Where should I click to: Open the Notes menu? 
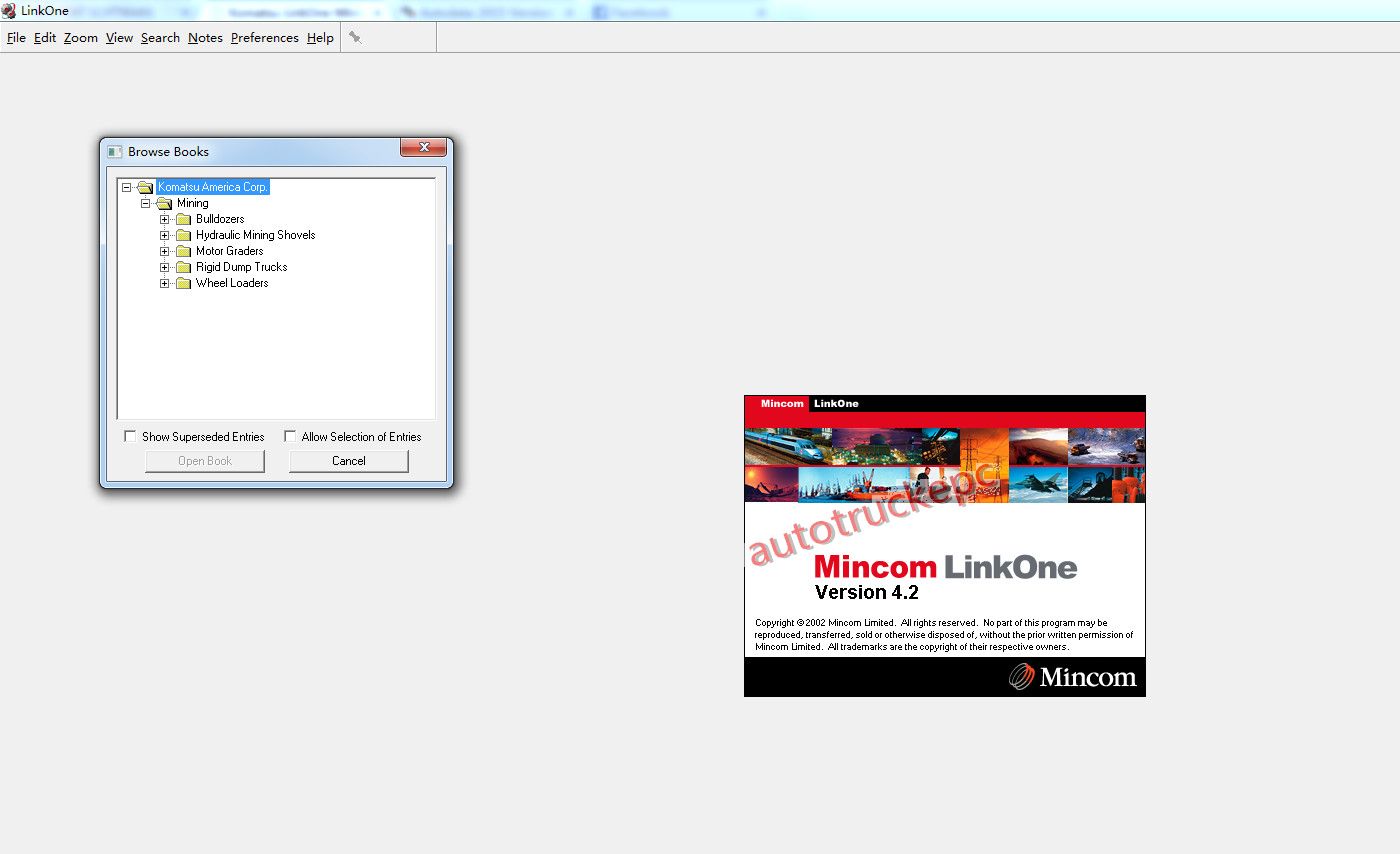coord(205,38)
